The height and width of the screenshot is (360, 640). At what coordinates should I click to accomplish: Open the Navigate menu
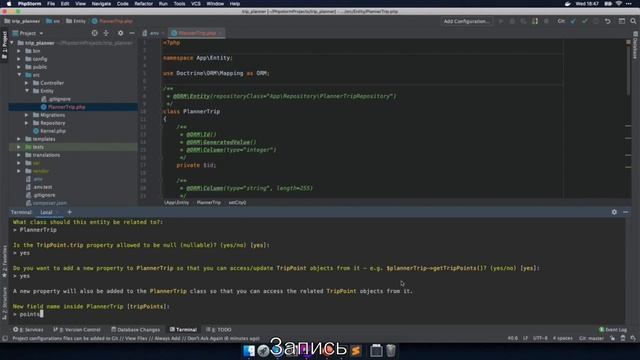tap(101, 4)
